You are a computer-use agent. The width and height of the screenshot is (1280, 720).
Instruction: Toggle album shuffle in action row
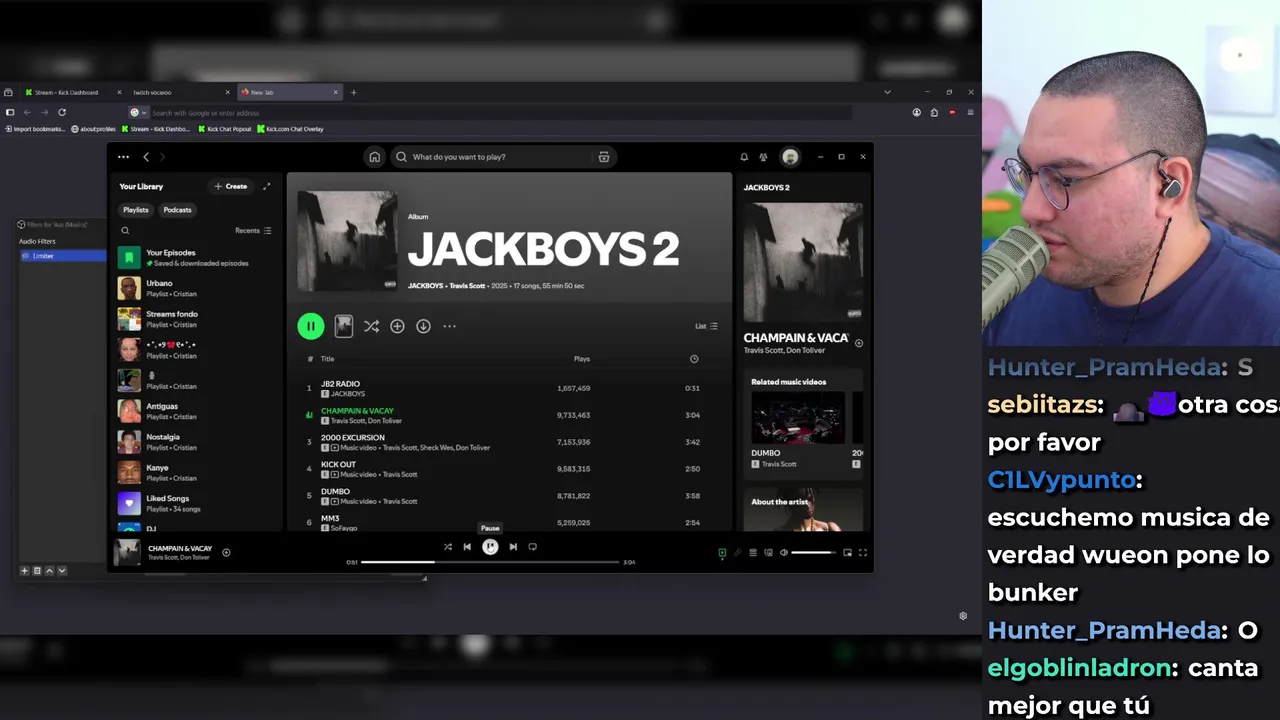(371, 326)
